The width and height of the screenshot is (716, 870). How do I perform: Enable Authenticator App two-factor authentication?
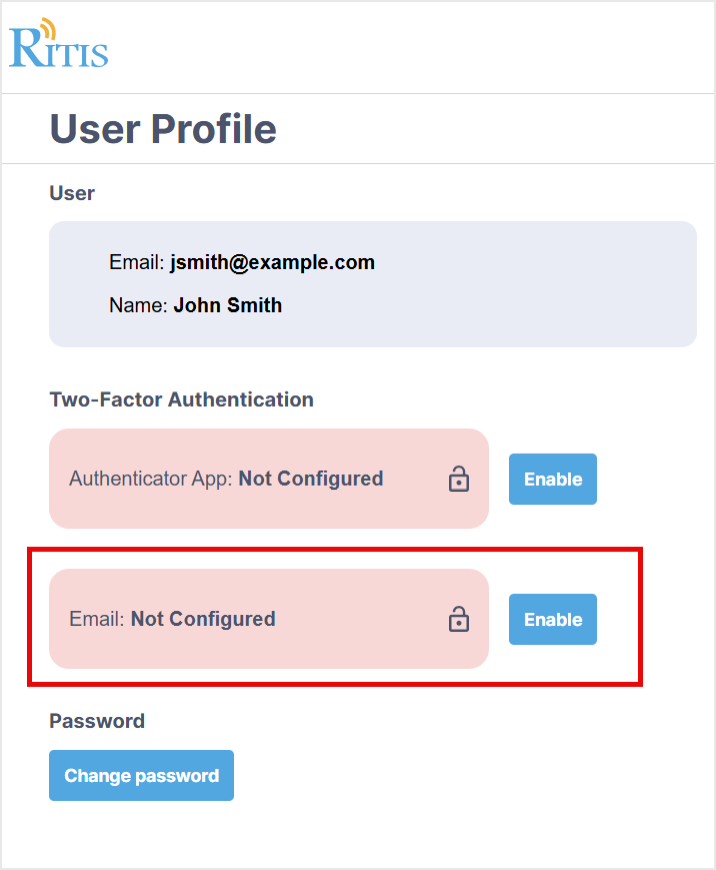[x=552, y=479]
